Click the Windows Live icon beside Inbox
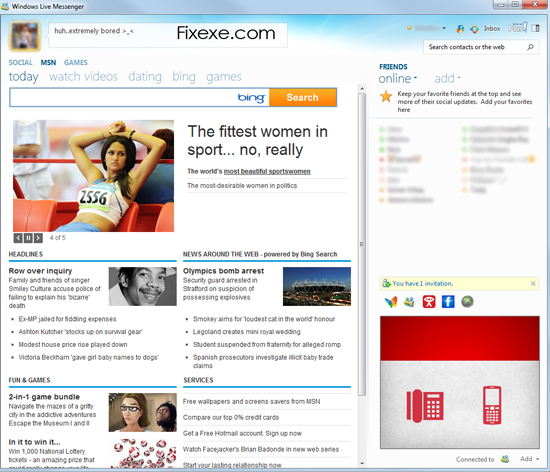 pos(474,29)
